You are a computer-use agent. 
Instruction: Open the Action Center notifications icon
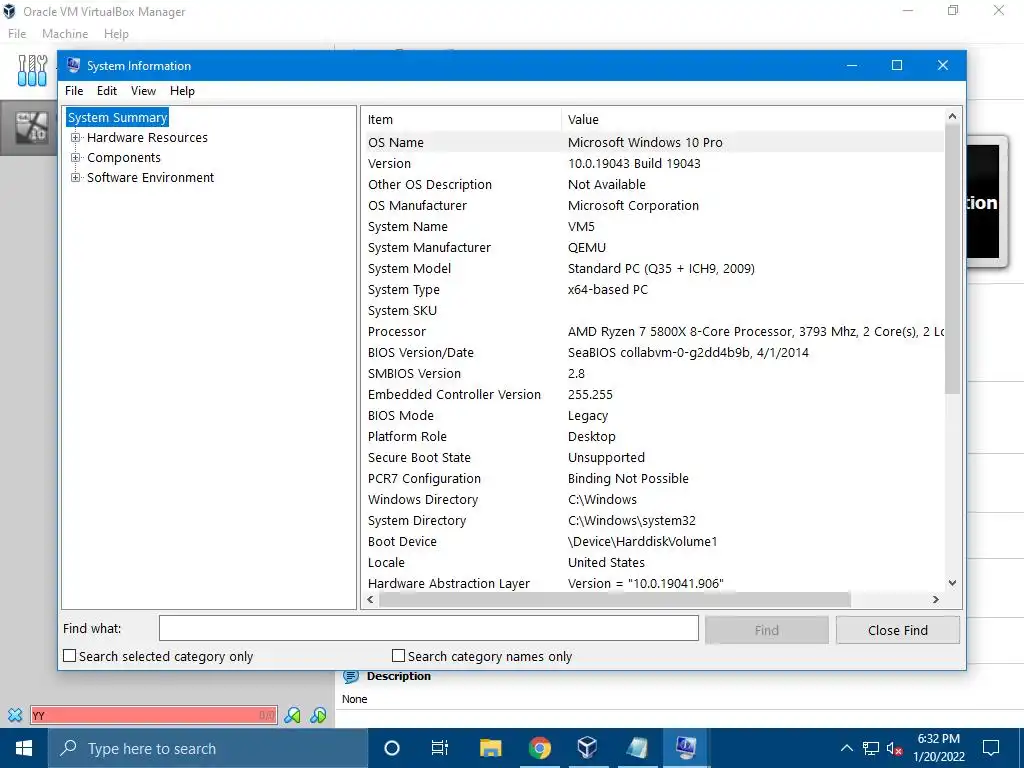[x=991, y=748]
